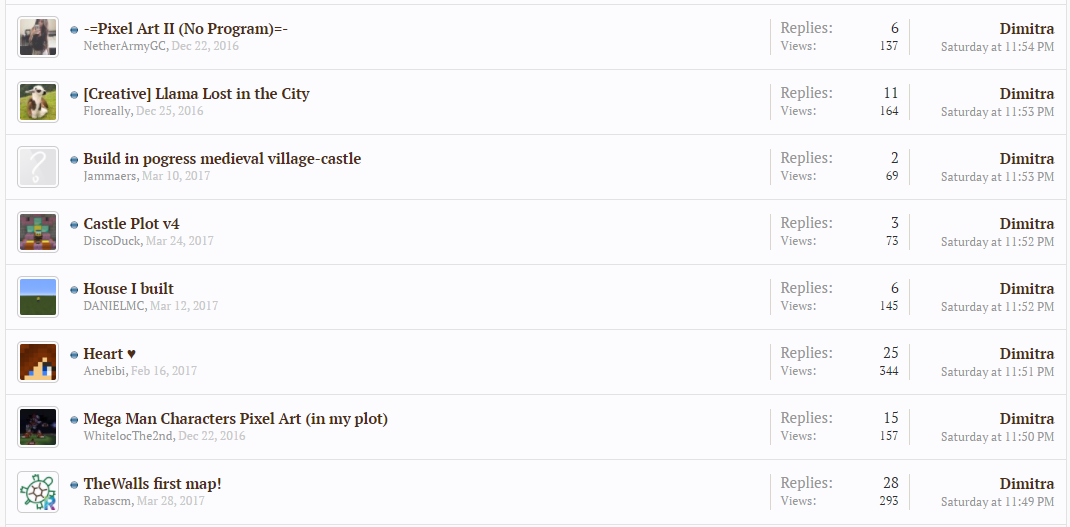This screenshot has width=1070, height=527.
Task: Click unread indicator beside Castle Plot v4
Action: [x=74, y=225]
